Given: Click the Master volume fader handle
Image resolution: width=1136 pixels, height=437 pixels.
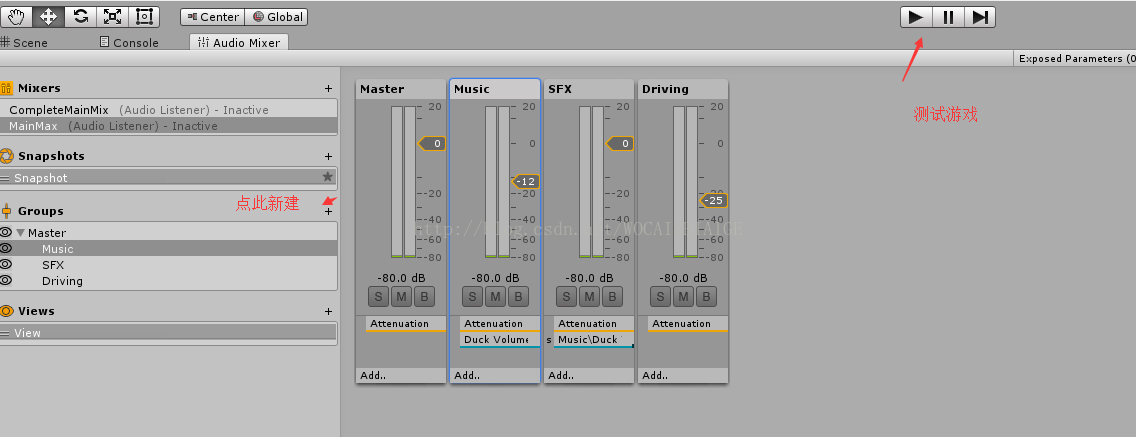Looking at the screenshot, I should pos(433,143).
